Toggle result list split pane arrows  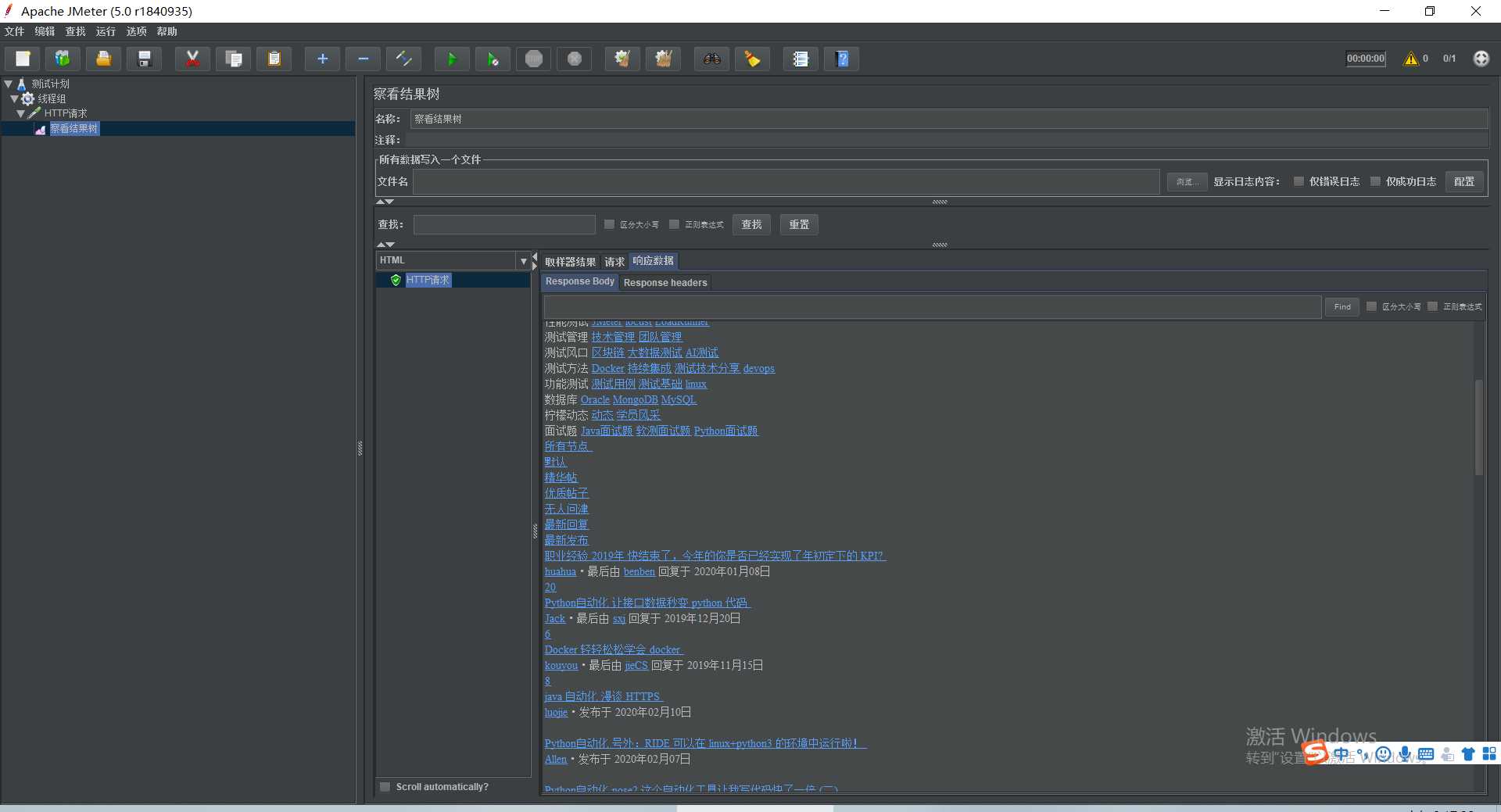click(x=535, y=261)
